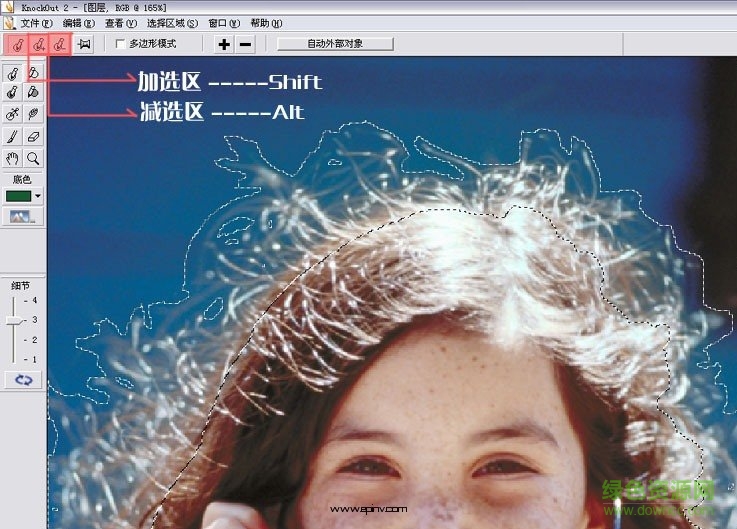Select the Touch-up Brush tool
Screen dimensions: 737x529
[x=12, y=136]
